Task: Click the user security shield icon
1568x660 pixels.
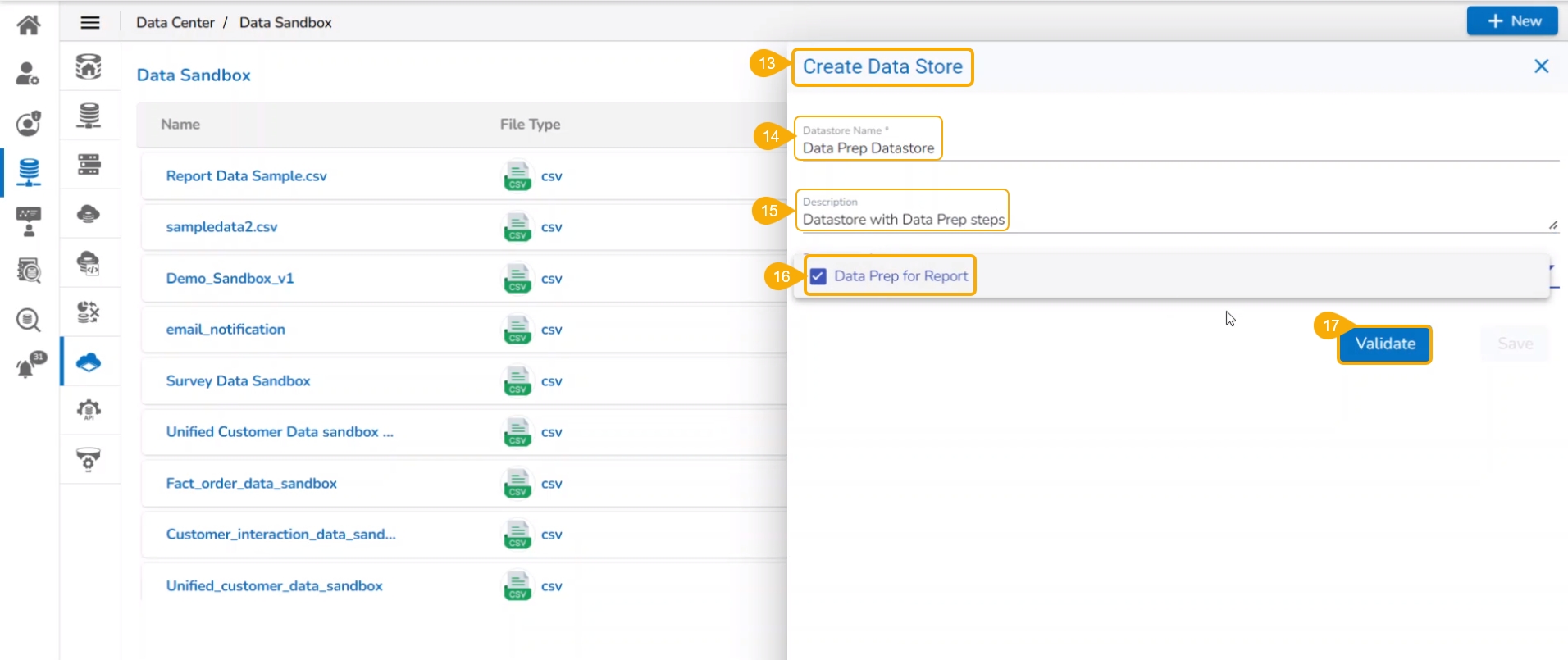Action: tap(29, 123)
